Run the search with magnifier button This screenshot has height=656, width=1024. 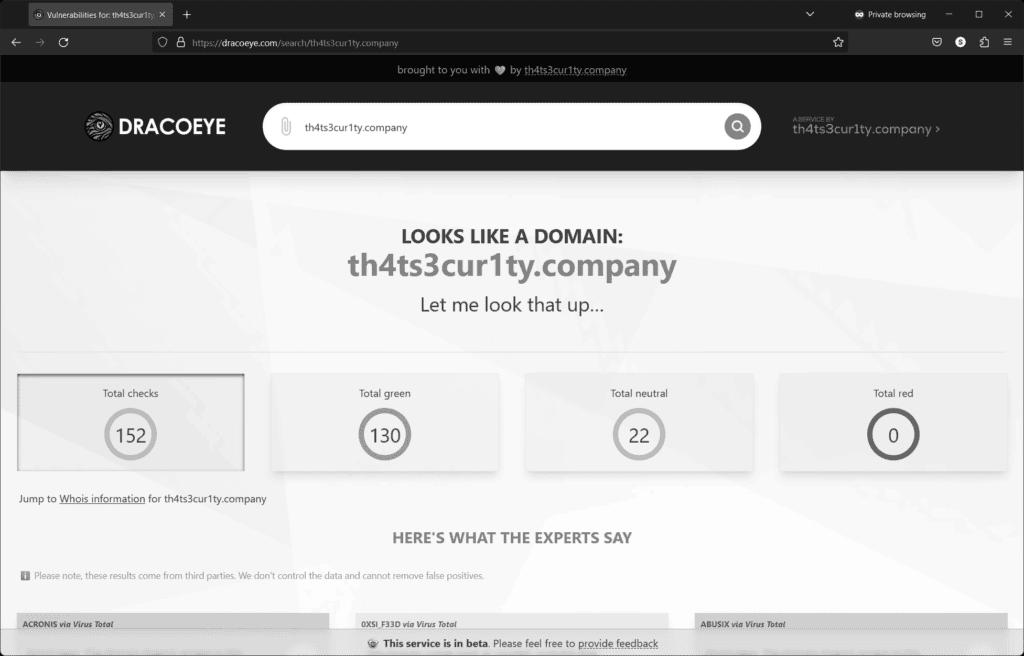coord(737,127)
